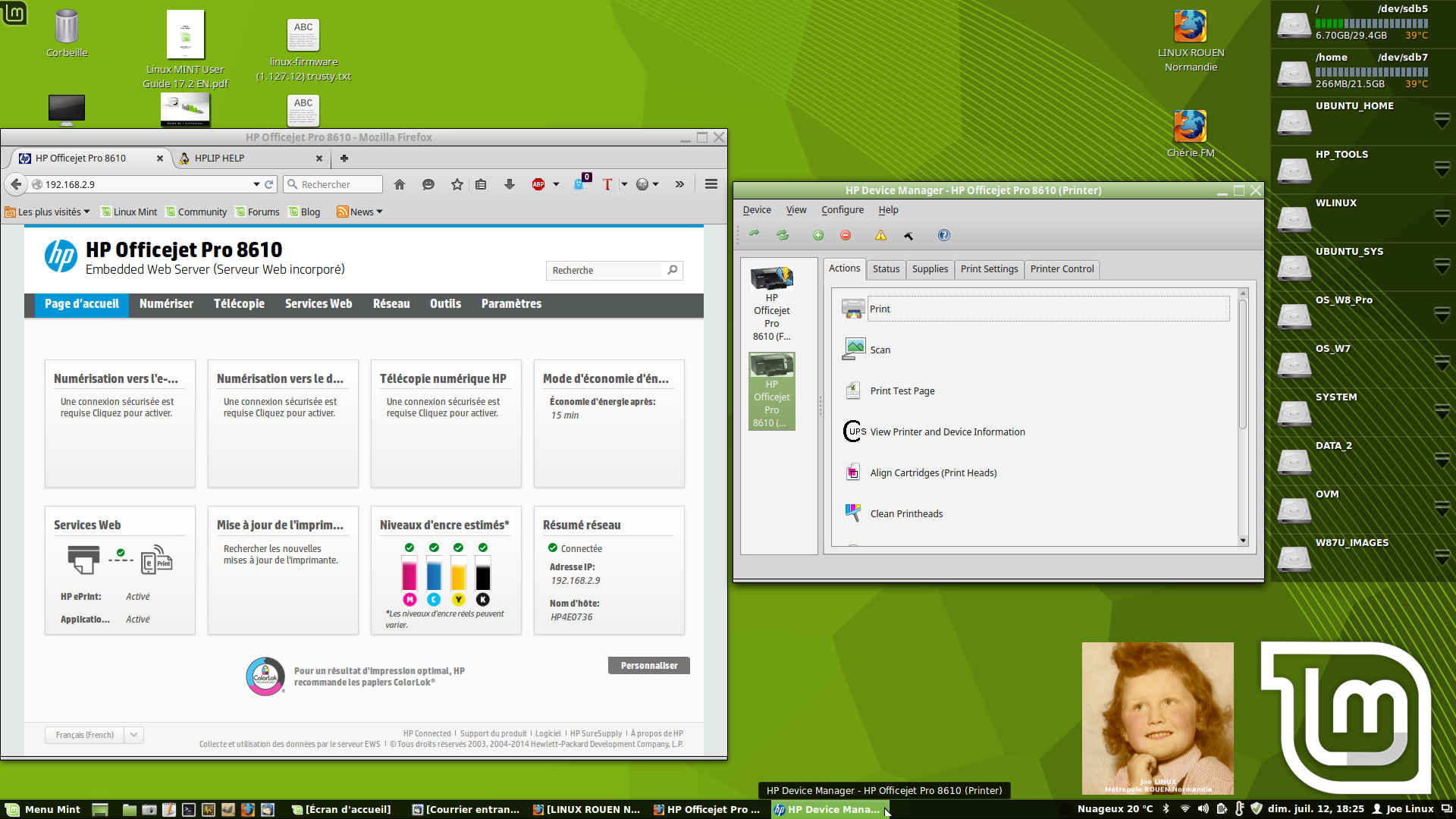Switch to the Status tab
This screenshot has width=1456, height=819.
[886, 269]
